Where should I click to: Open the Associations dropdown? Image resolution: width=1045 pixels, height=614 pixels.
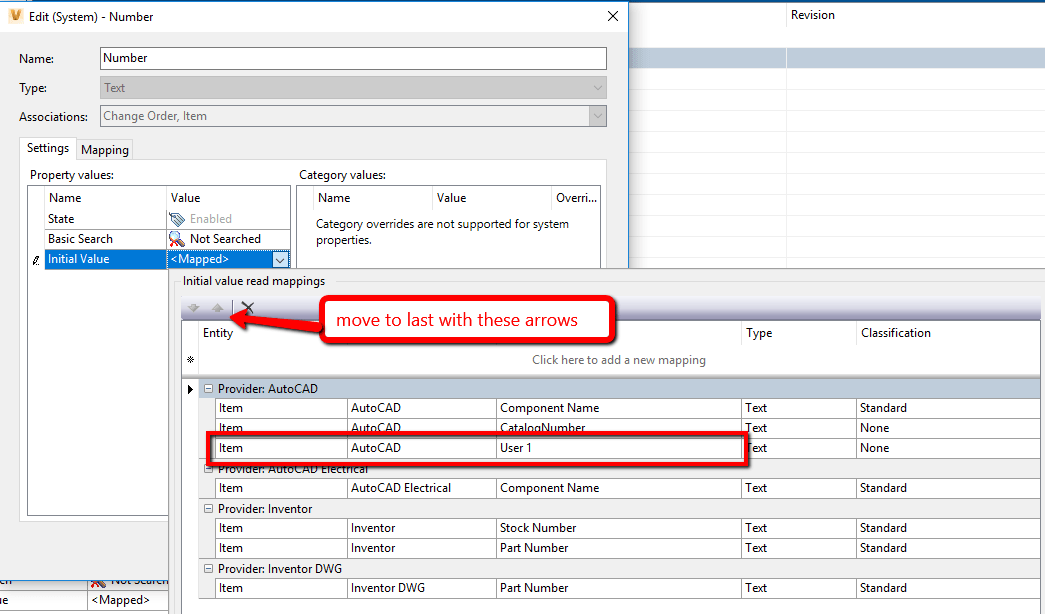pyautogui.click(x=598, y=116)
